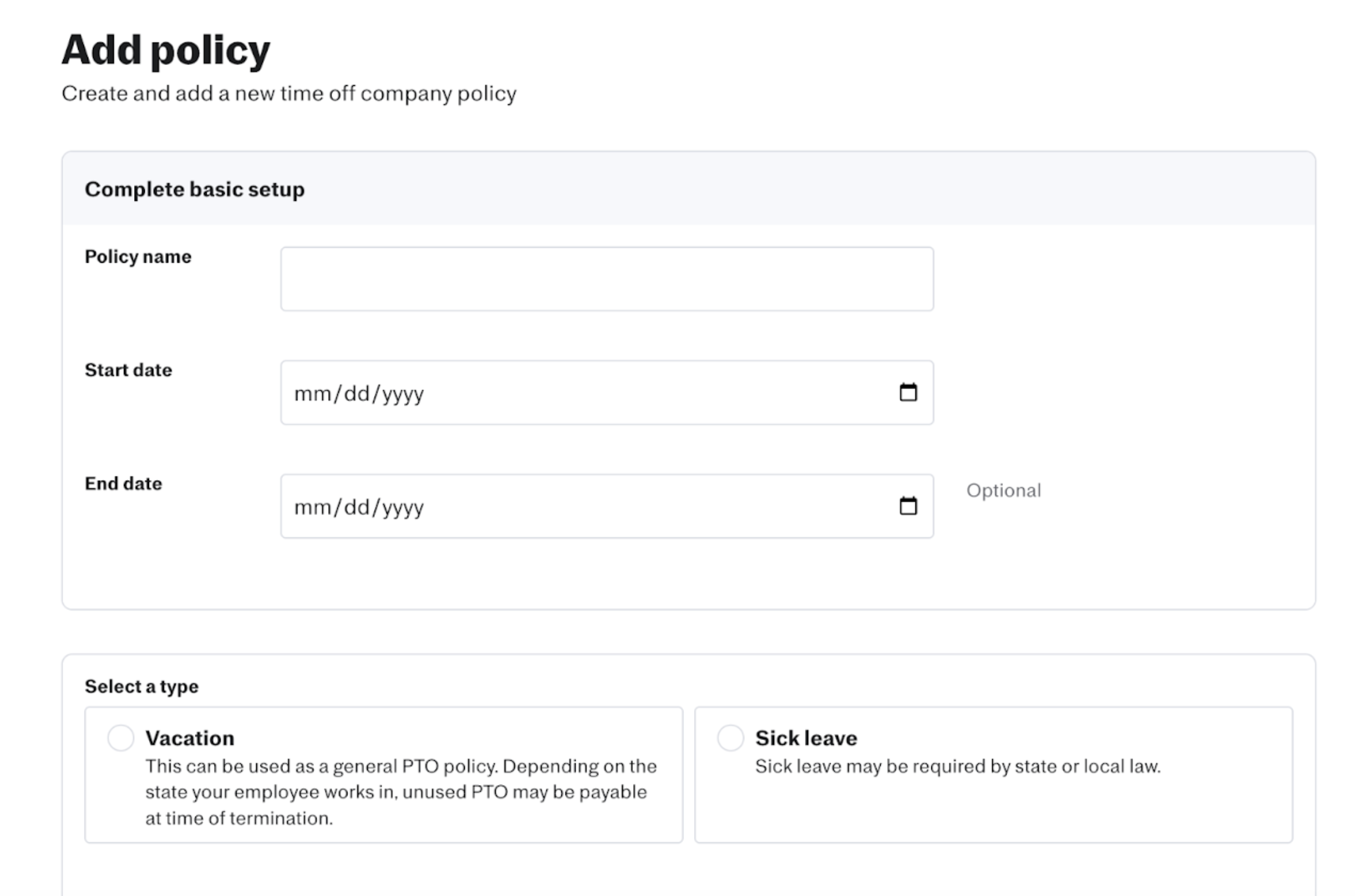Image resolution: width=1355 pixels, height=896 pixels.
Task: Click the month segment of End date
Action: point(312,508)
